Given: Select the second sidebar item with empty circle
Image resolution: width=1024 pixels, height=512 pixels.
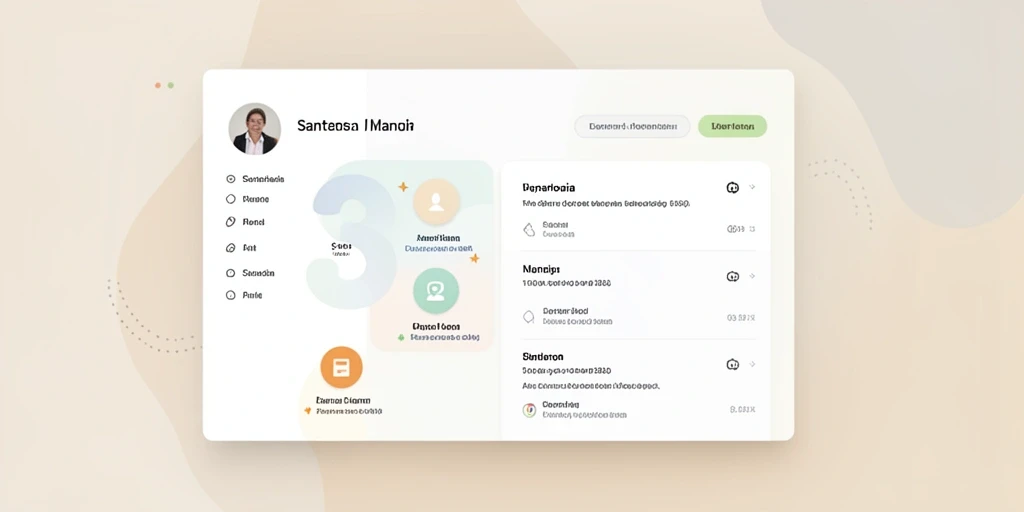Looking at the screenshot, I should pyautogui.click(x=248, y=199).
